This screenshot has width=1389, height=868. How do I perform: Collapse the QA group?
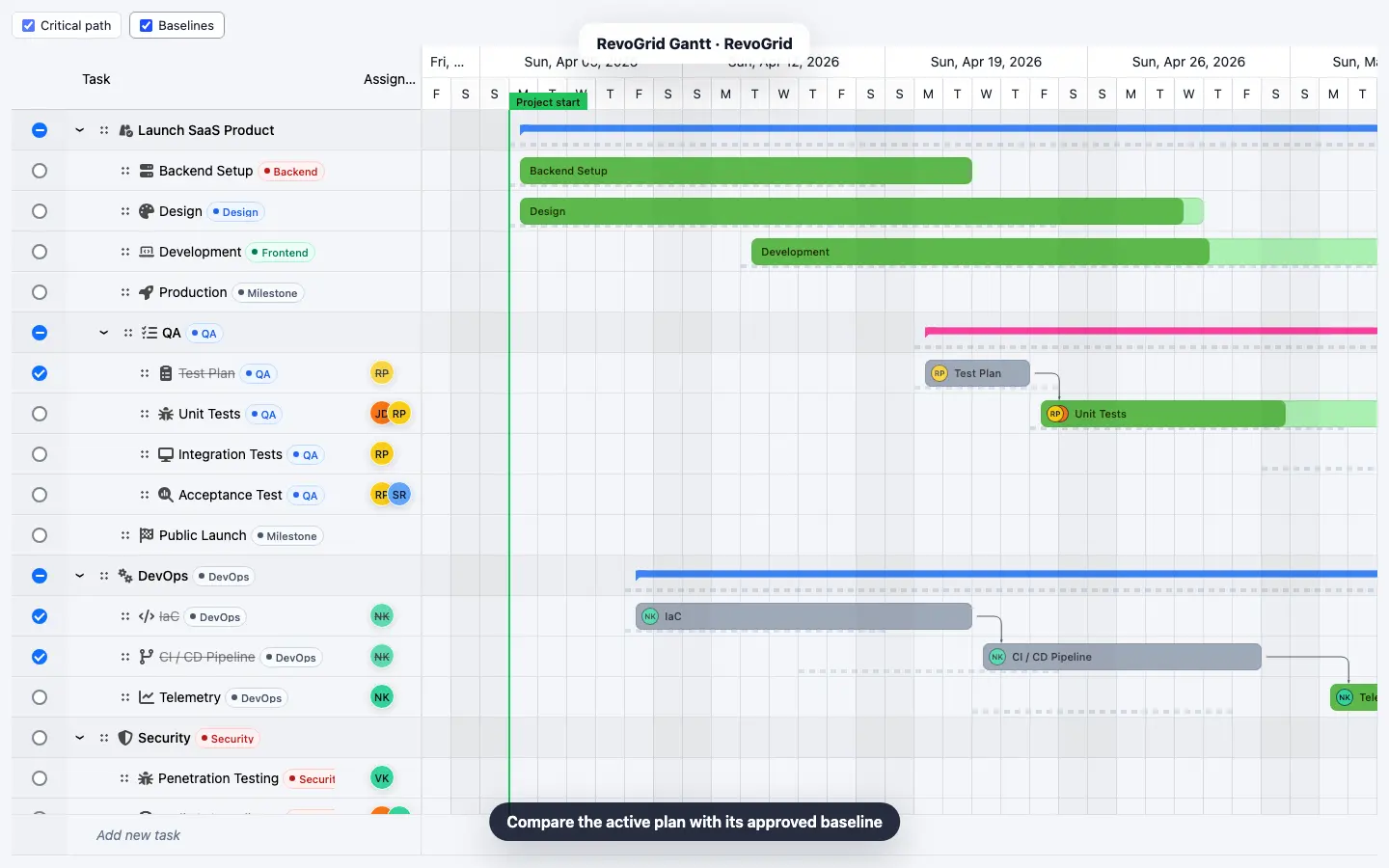point(104,333)
